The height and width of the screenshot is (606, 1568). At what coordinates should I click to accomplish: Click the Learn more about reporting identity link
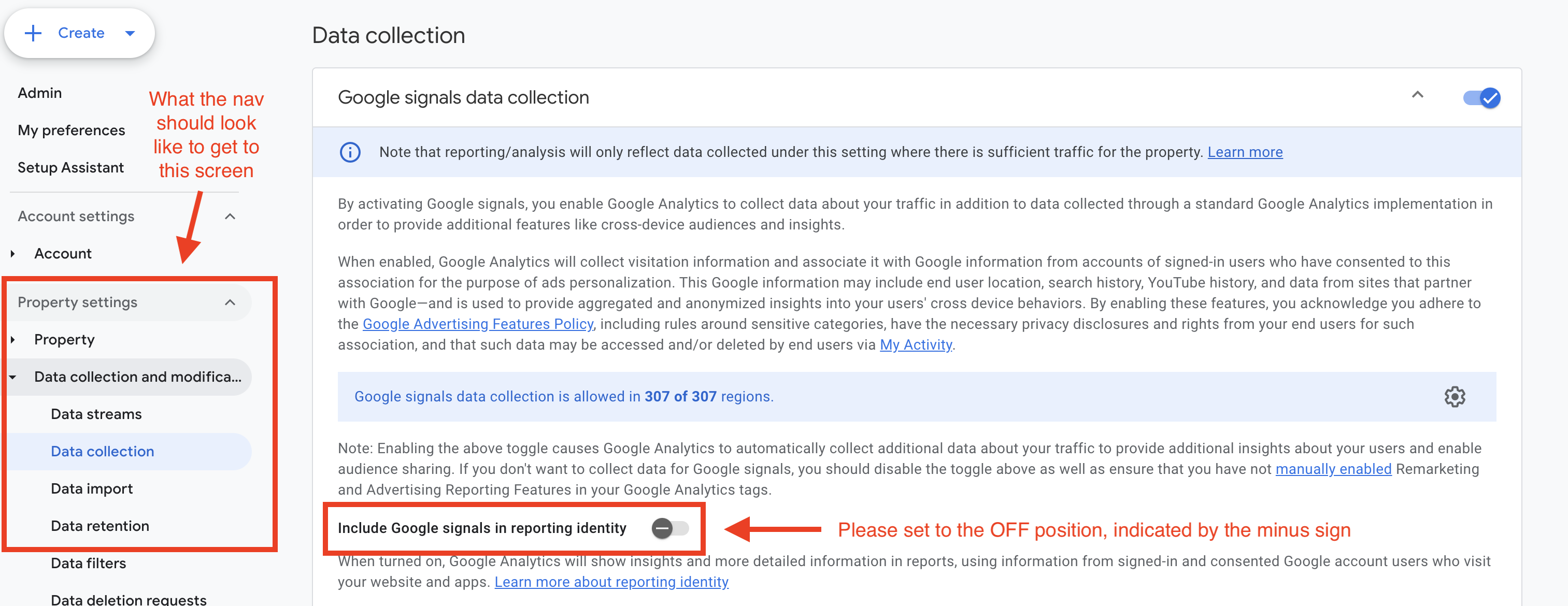click(611, 582)
